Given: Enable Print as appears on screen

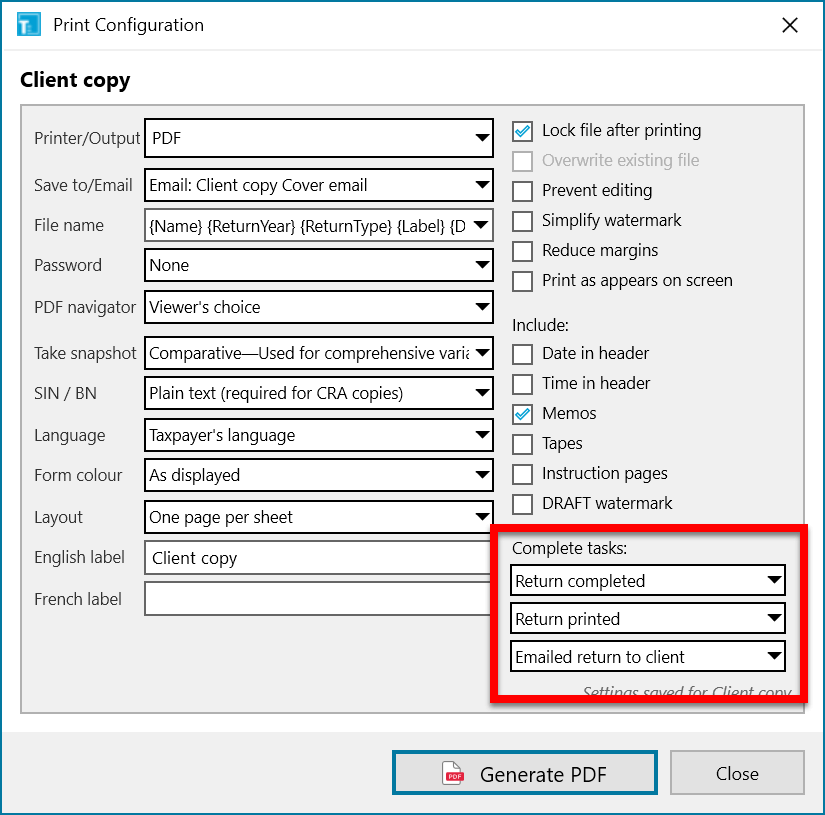Looking at the screenshot, I should point(522,281).
